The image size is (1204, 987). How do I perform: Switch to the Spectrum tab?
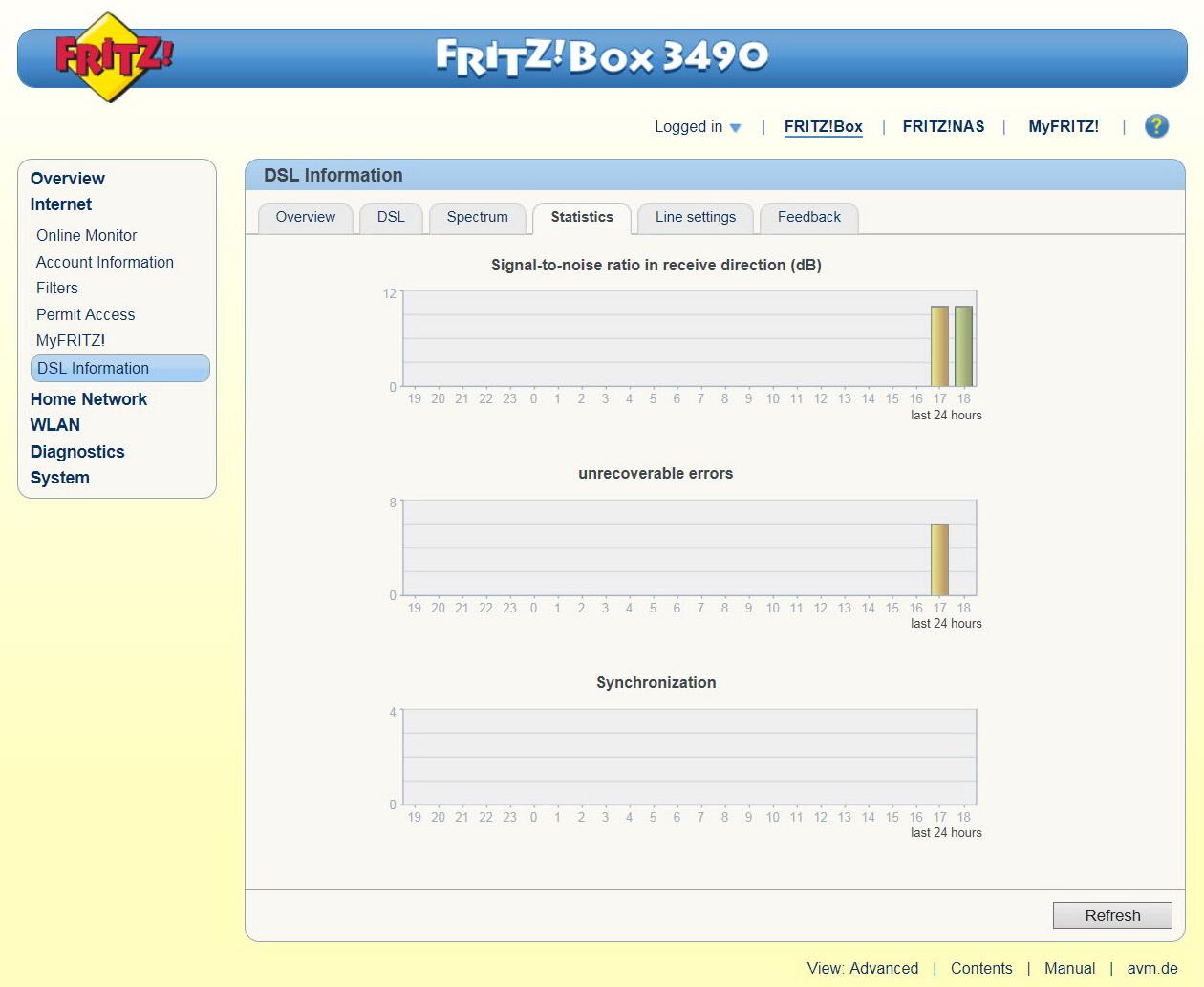478,218
